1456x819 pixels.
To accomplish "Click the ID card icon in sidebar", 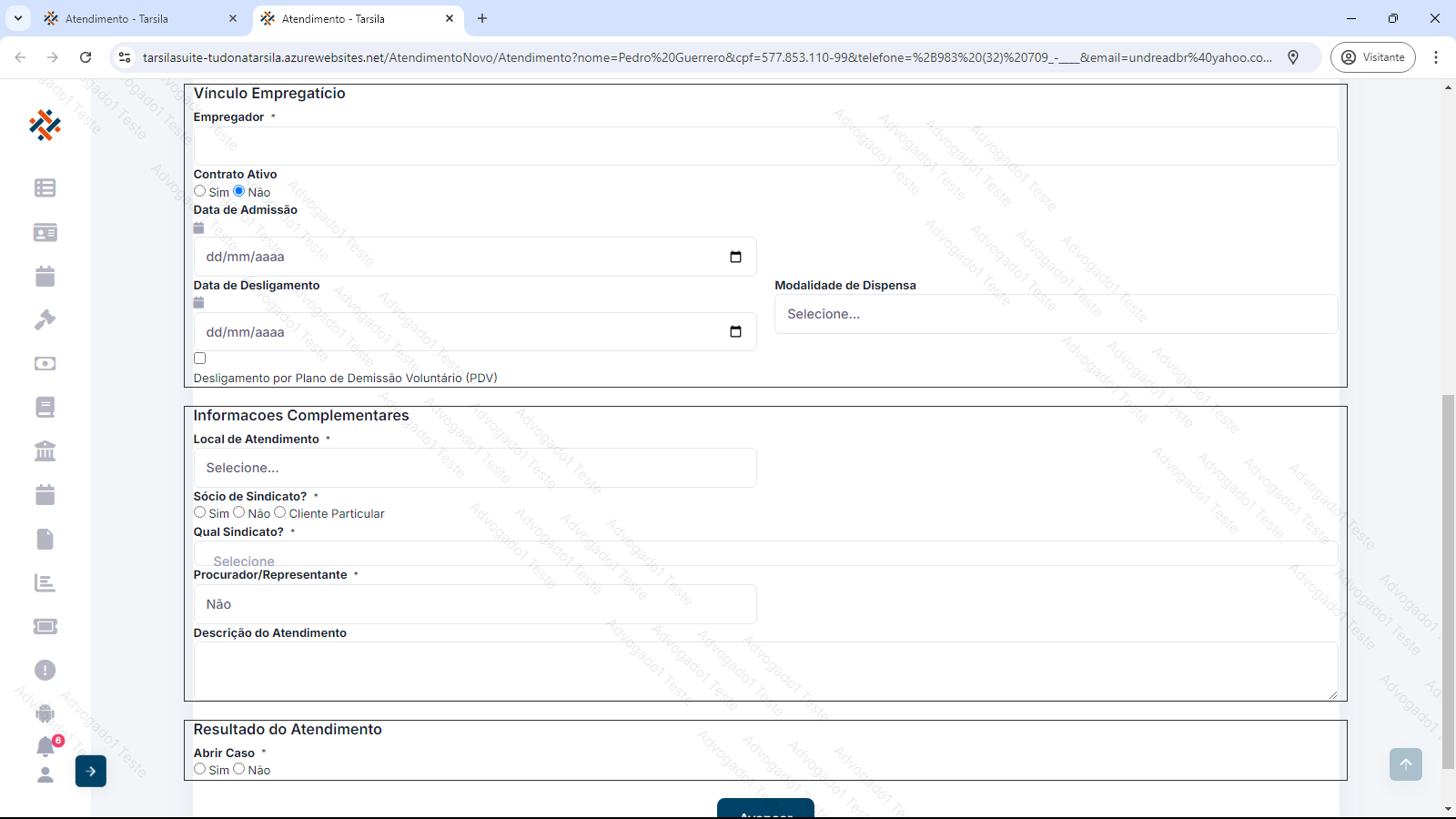I will 45,233.
